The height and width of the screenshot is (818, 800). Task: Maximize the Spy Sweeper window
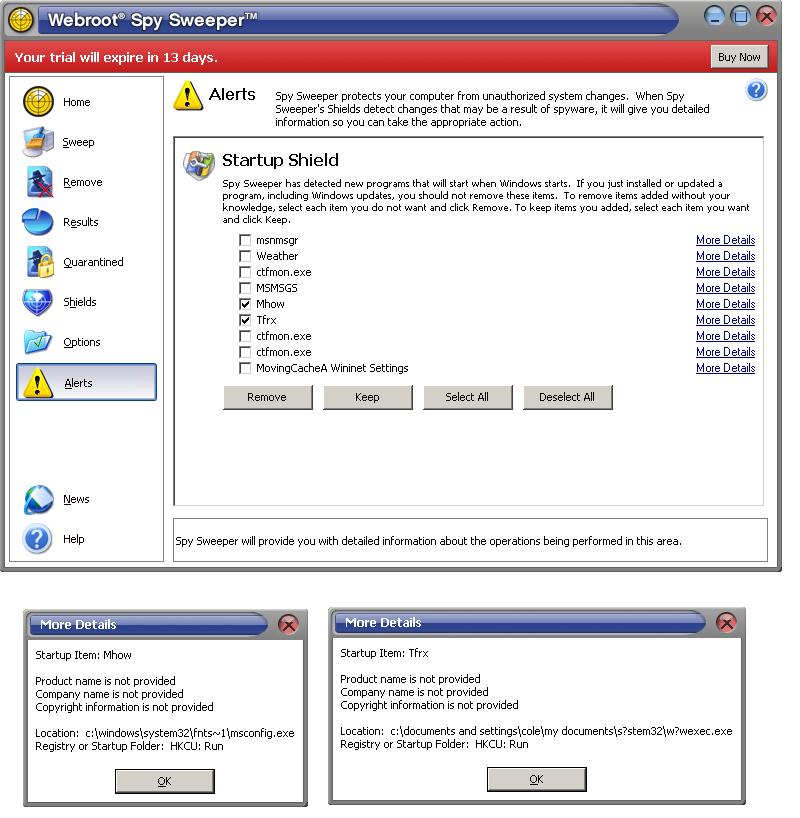pyautogui.click(x=740, y=16)
